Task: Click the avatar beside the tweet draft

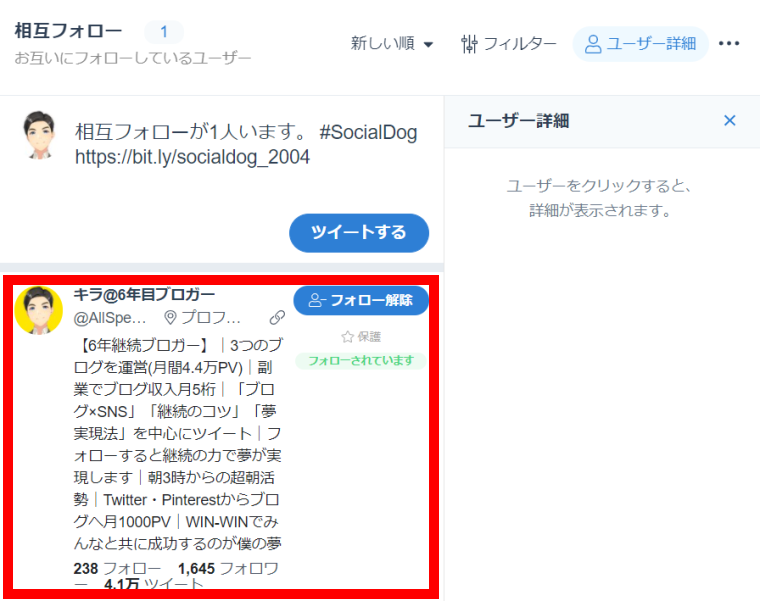Action: pyautogui.click(x=39, y=135)
